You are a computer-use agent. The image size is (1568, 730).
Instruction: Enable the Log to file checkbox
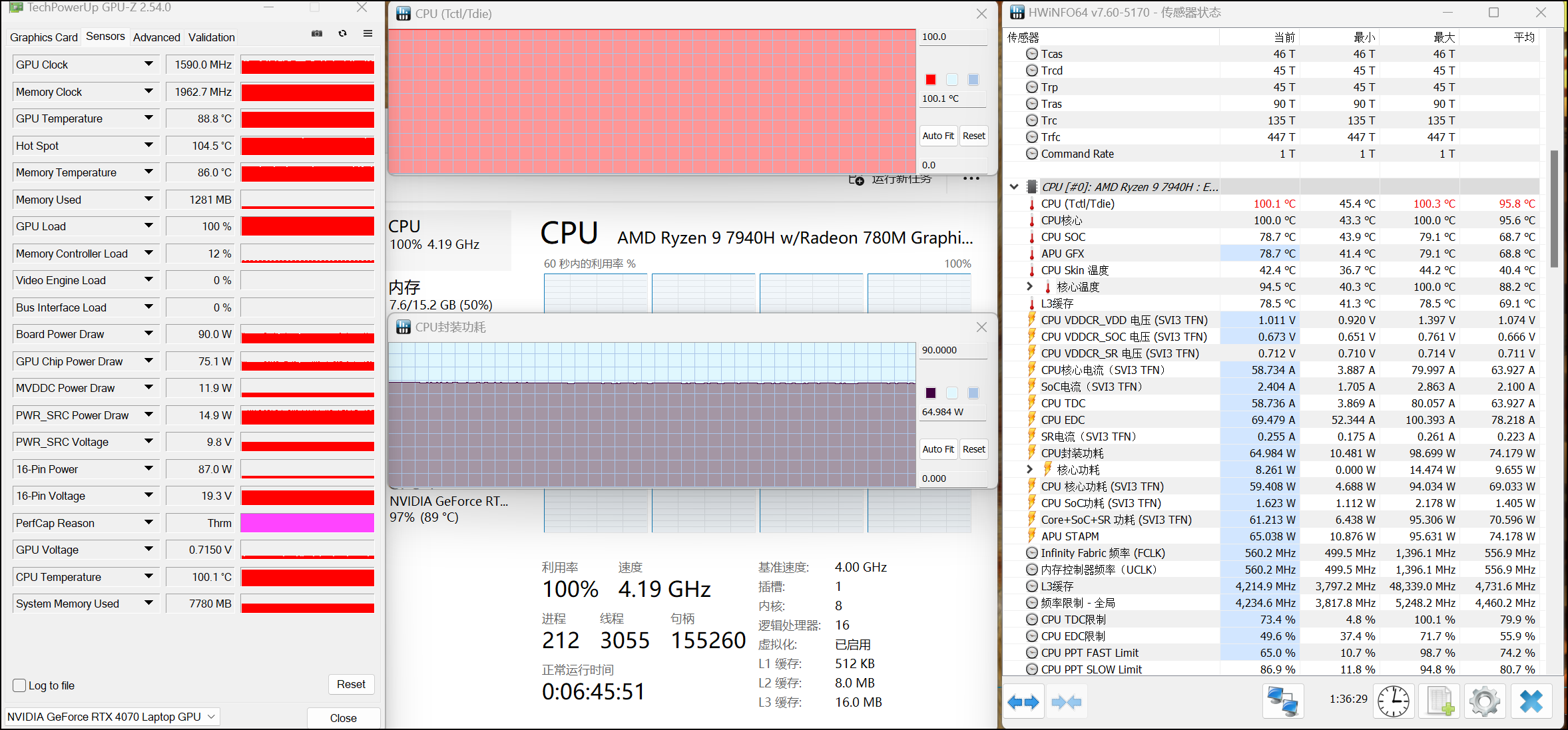point(20,685)
